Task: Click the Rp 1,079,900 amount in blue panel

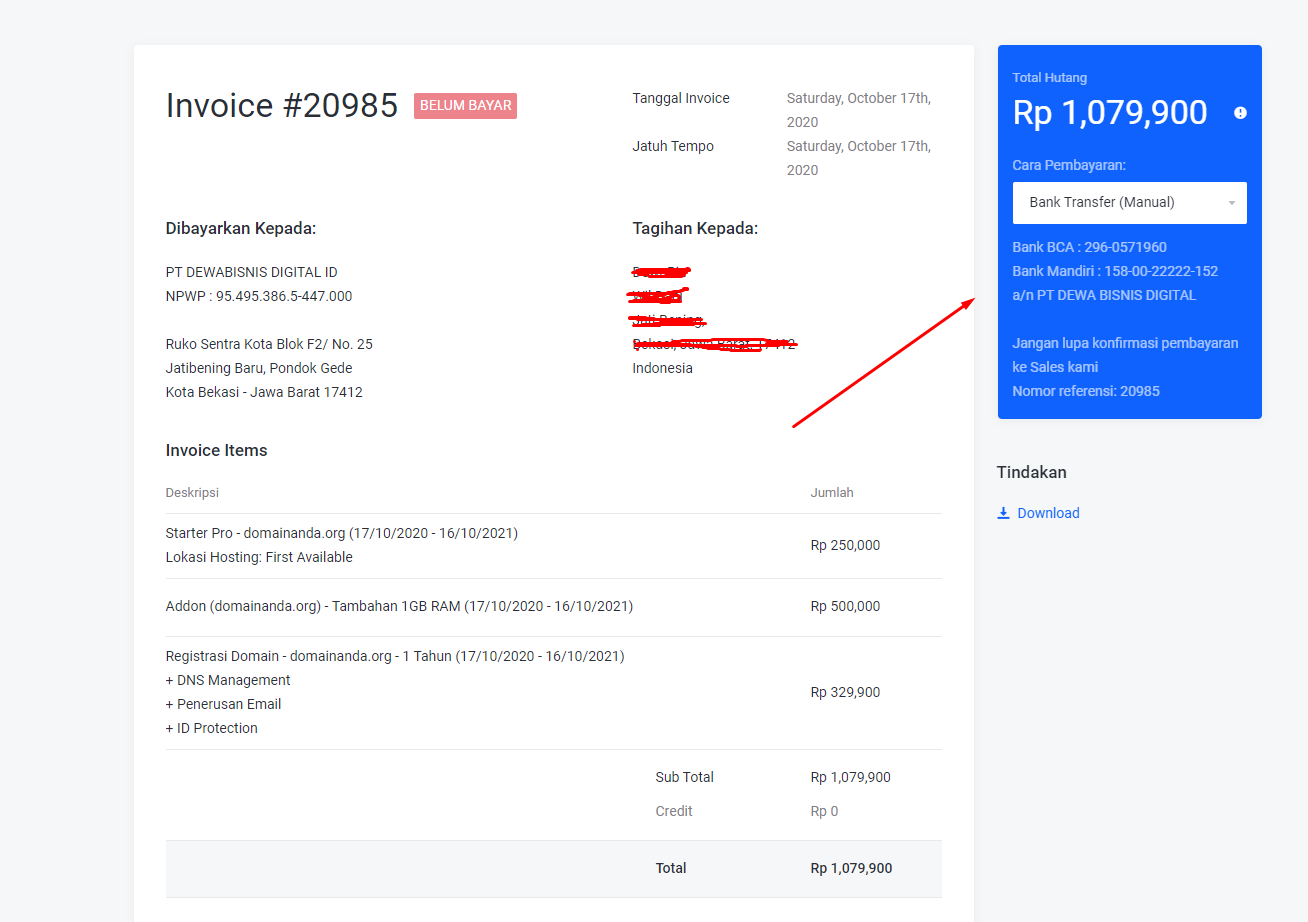Action: [1109, 113]
